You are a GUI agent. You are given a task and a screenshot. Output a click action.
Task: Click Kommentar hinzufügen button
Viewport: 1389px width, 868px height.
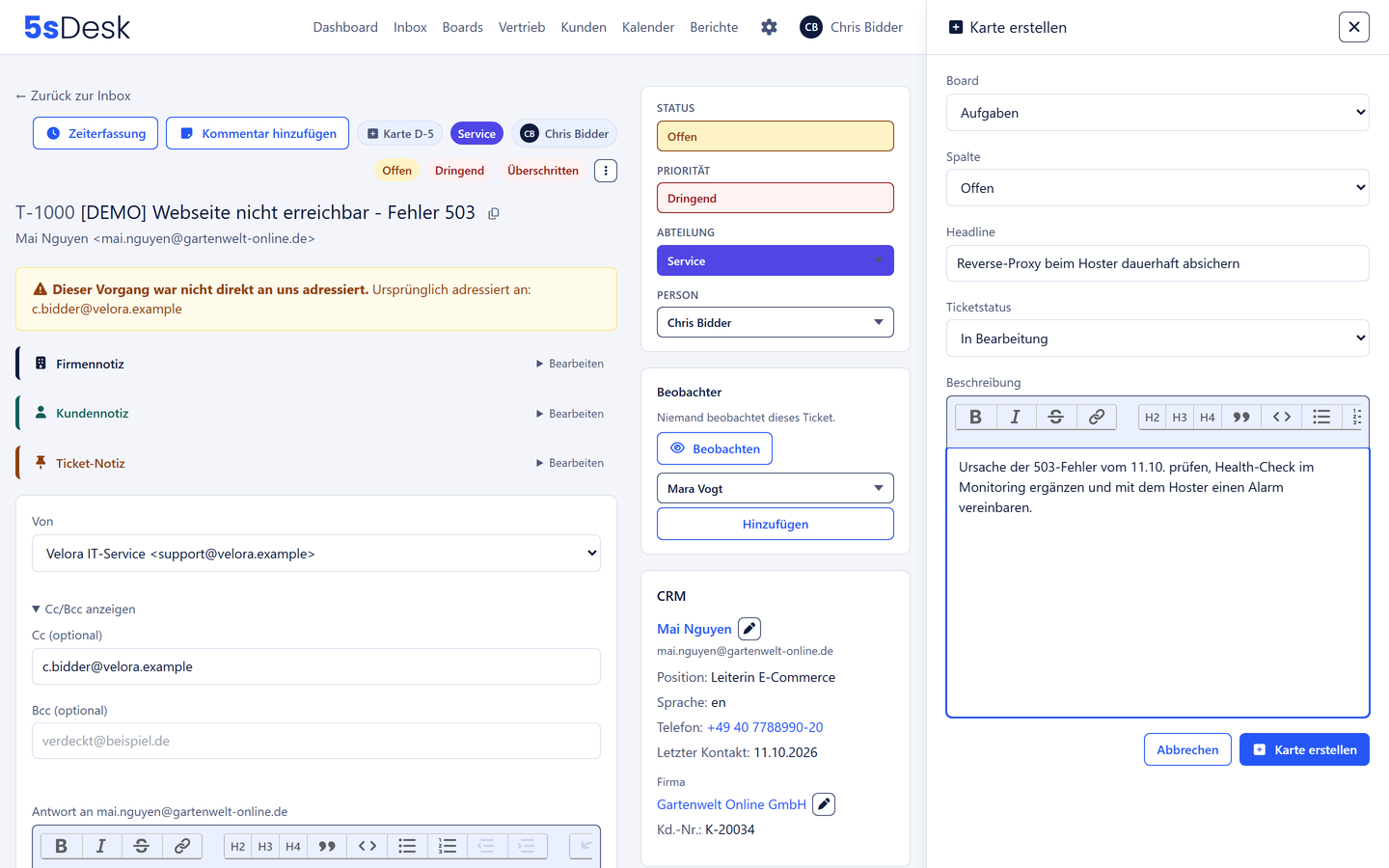pyautogui.click(x=258, y=133)
